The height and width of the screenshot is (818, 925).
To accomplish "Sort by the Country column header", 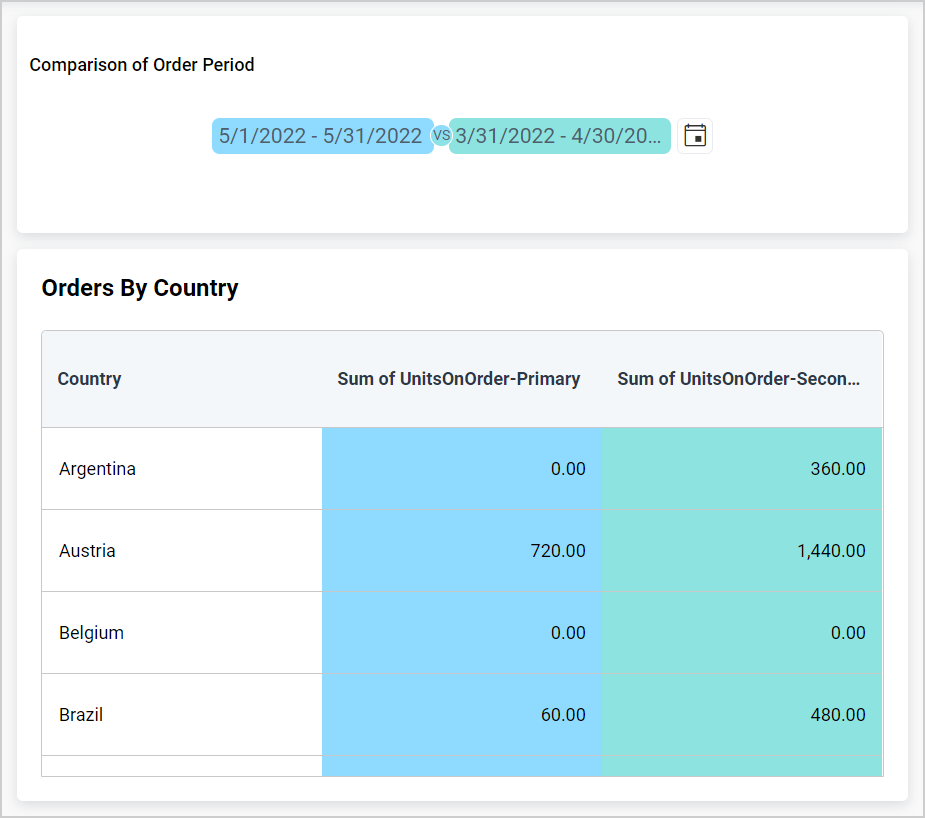I will tap(90, 379).
